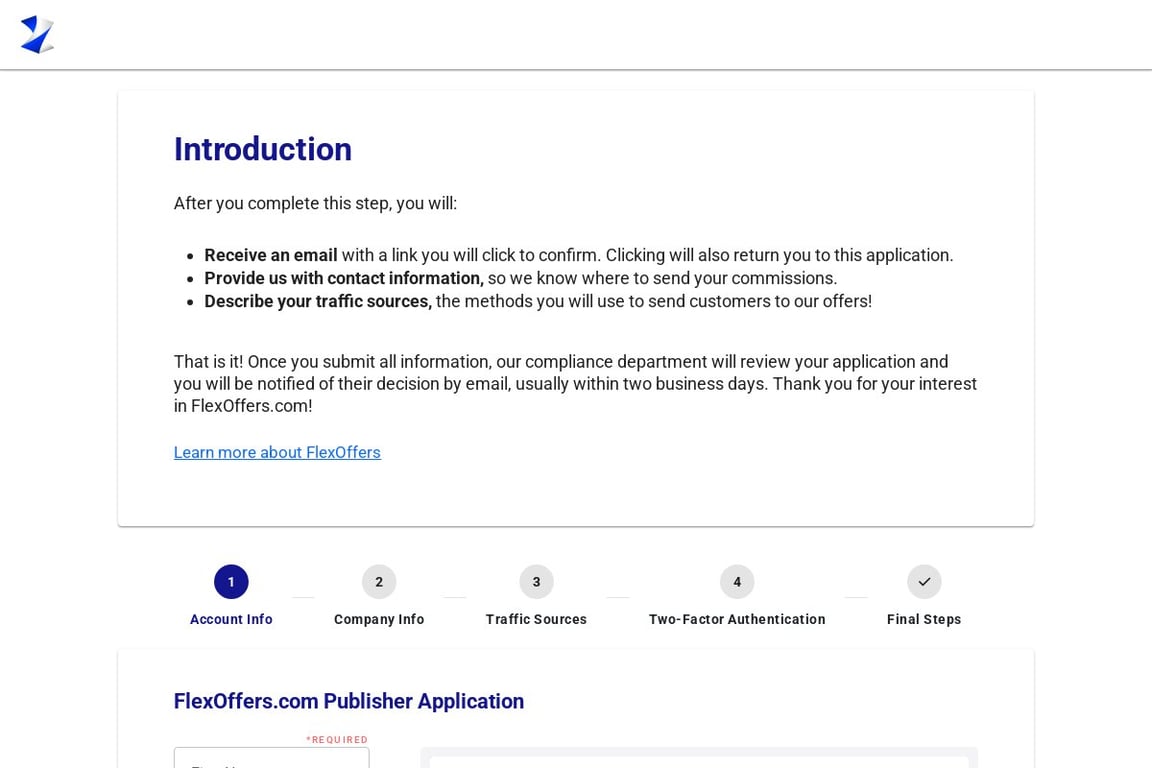Click the checkmark icon above Final Steps label

(x=924, y=581)
